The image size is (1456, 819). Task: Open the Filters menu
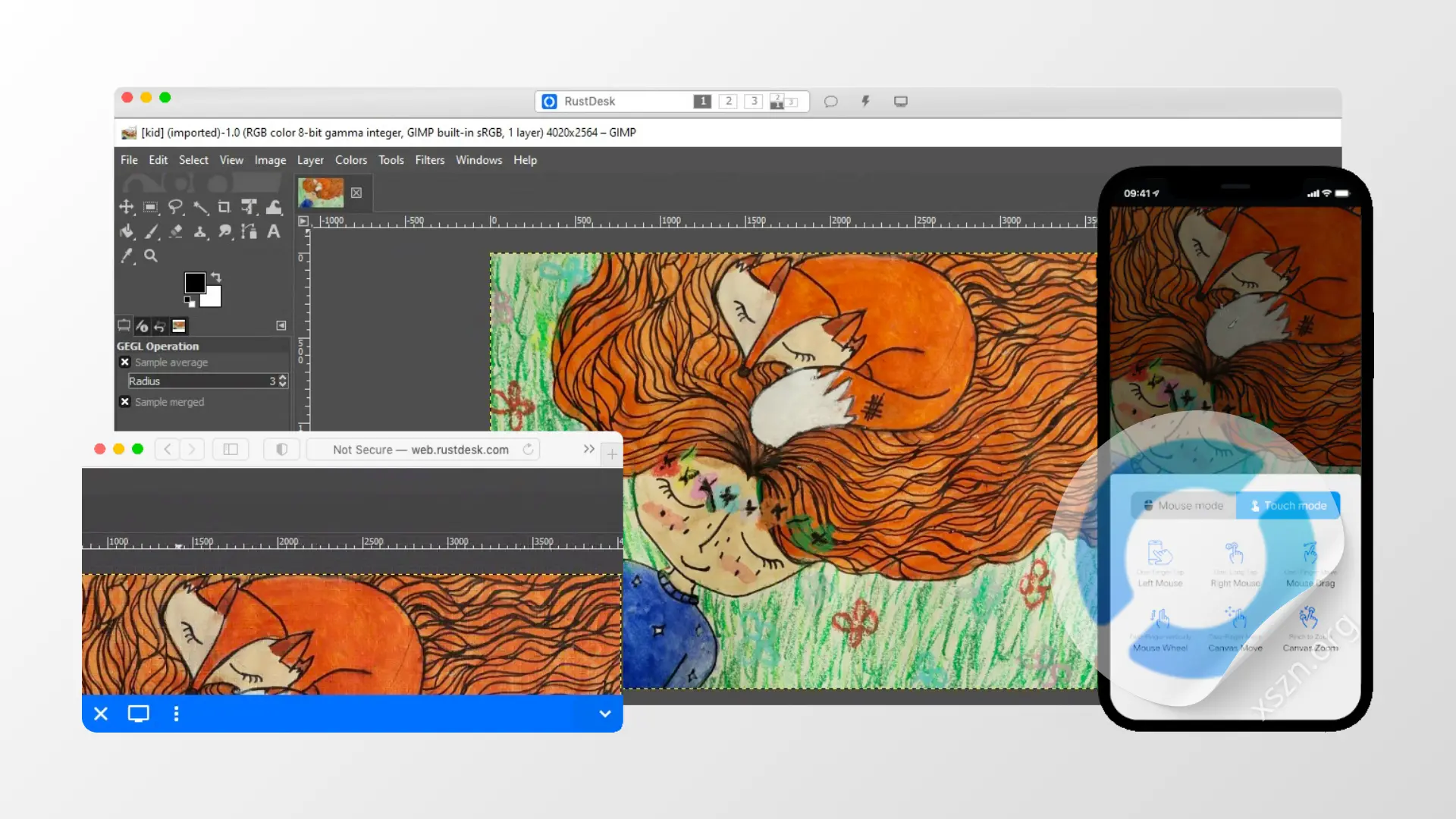429,160
